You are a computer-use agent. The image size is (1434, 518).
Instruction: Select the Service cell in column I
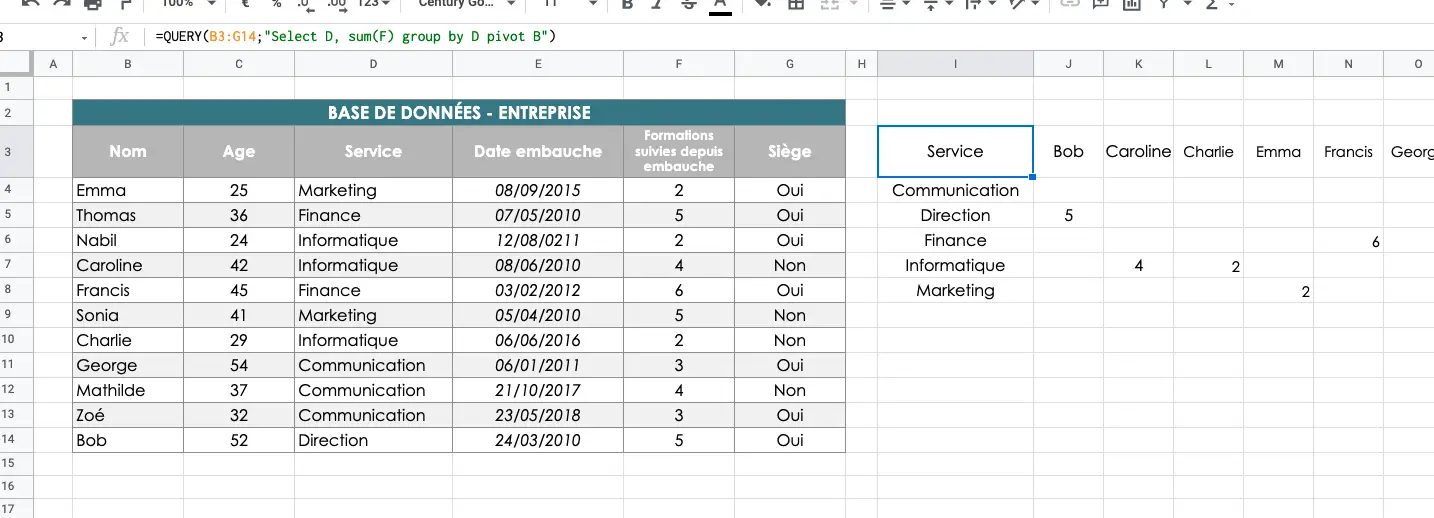[955, 152]
